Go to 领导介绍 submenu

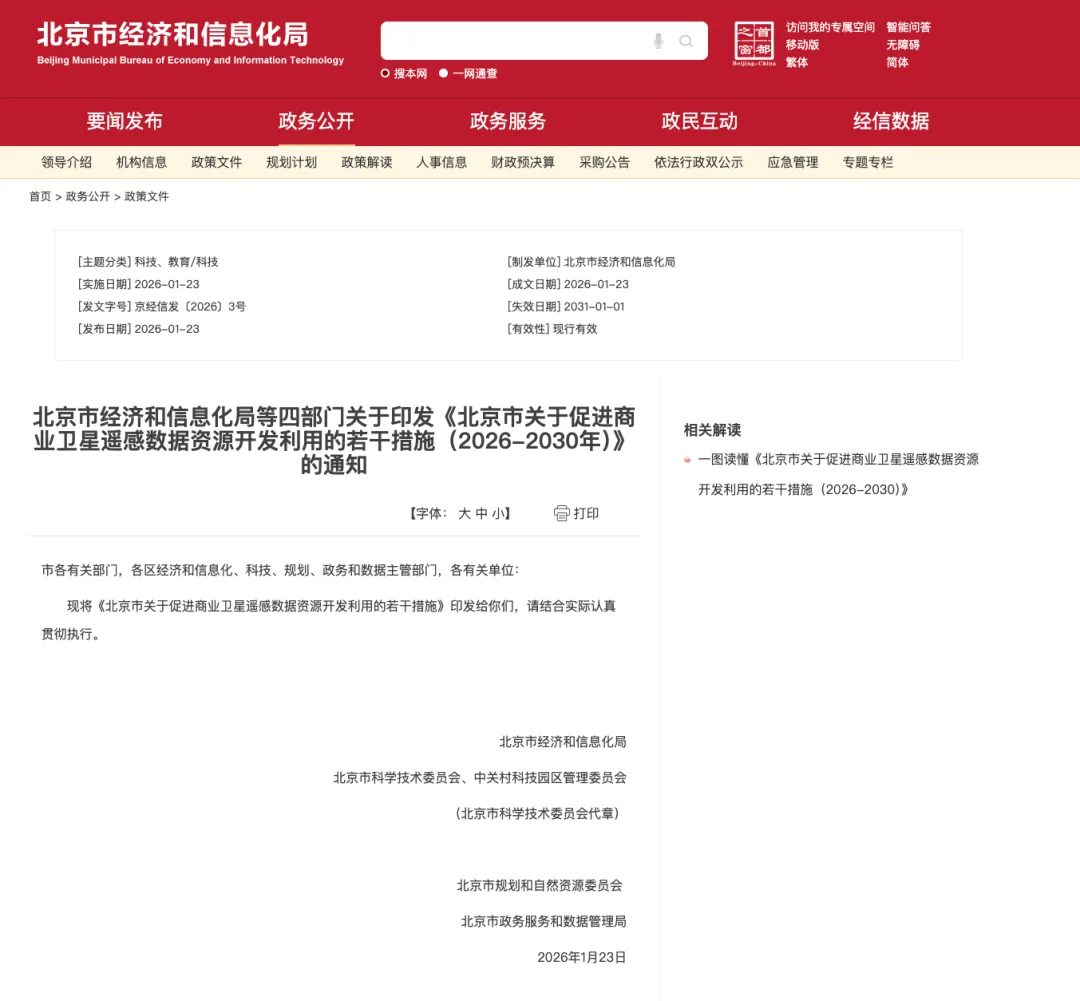pyautogui.click(x=66, y=163)
